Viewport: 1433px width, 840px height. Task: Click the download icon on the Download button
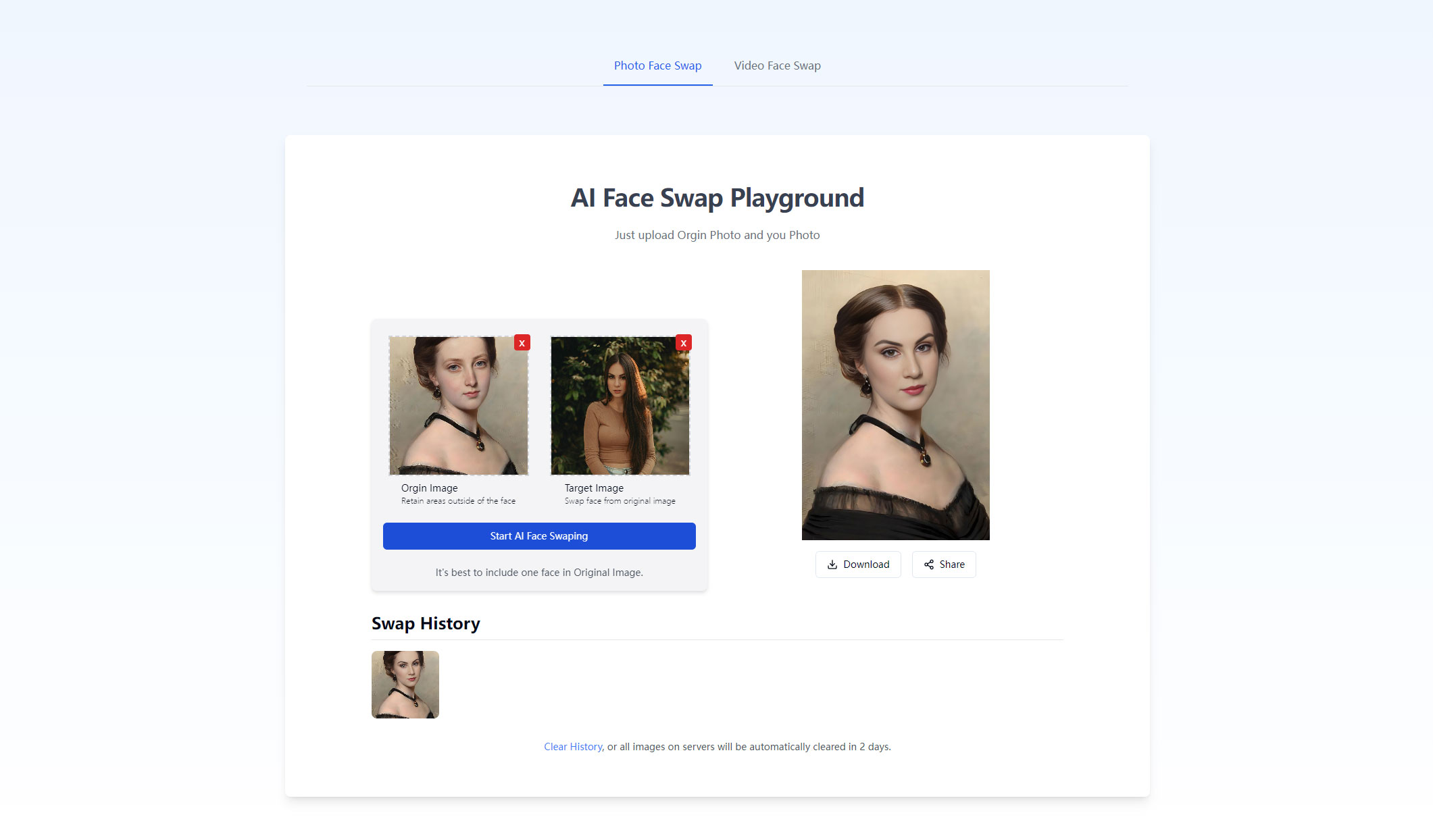pyautogui.click(x=832, y=565)
